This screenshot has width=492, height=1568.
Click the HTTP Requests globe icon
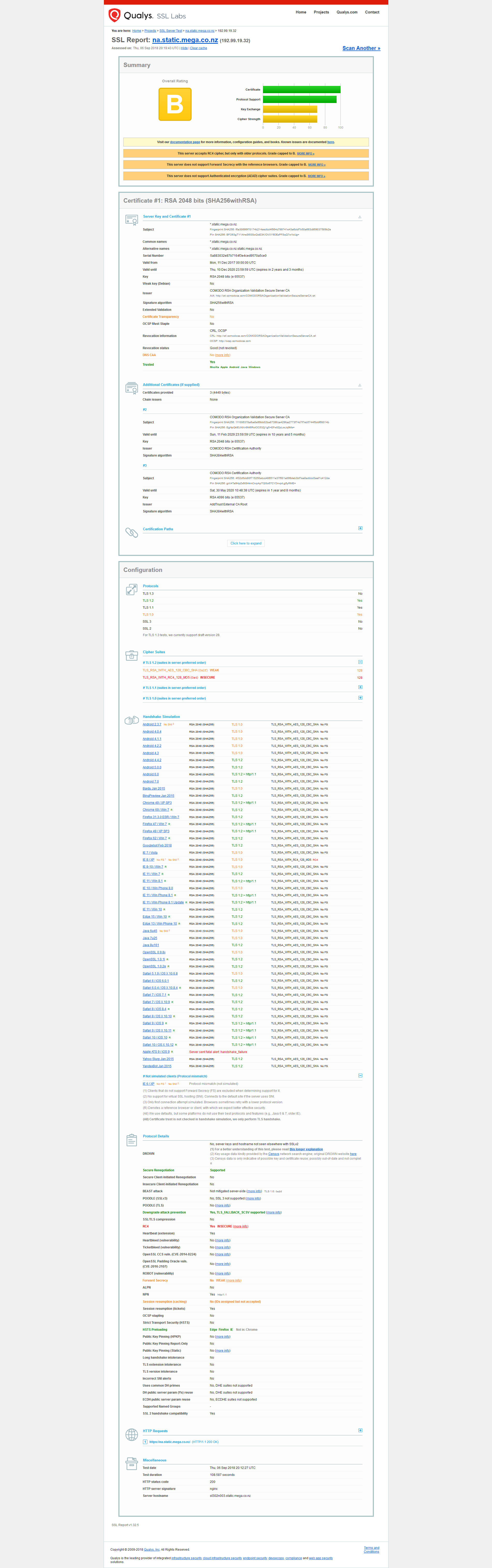[x=131, y=1435]
